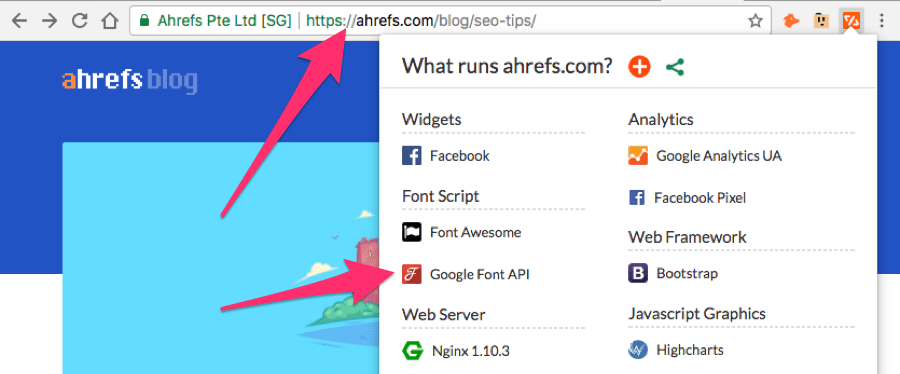
Task: Open the Chrome three-dot menu
Action: [882, 21]
